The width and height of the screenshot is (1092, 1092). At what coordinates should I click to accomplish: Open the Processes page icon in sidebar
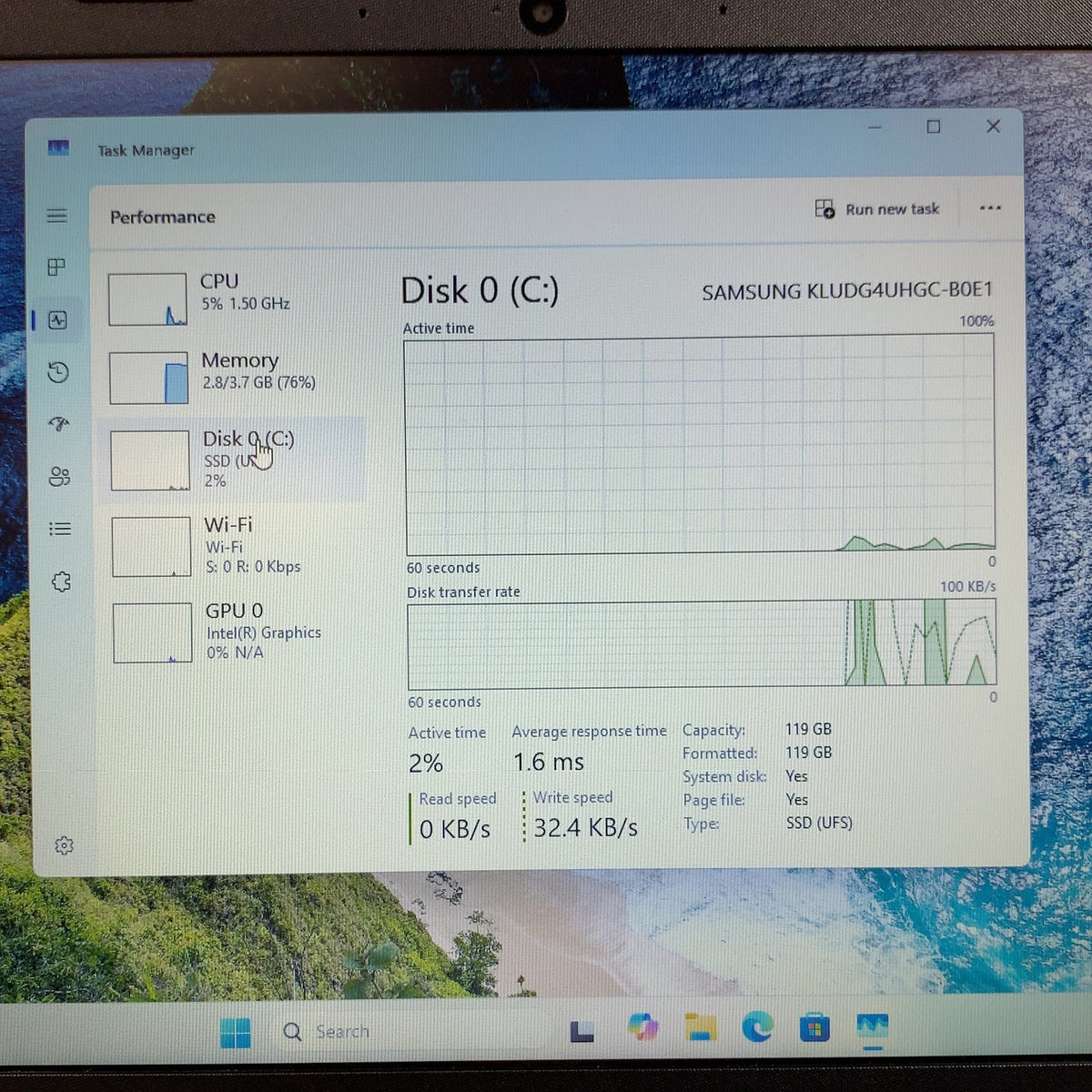click(x=56, y=268)
